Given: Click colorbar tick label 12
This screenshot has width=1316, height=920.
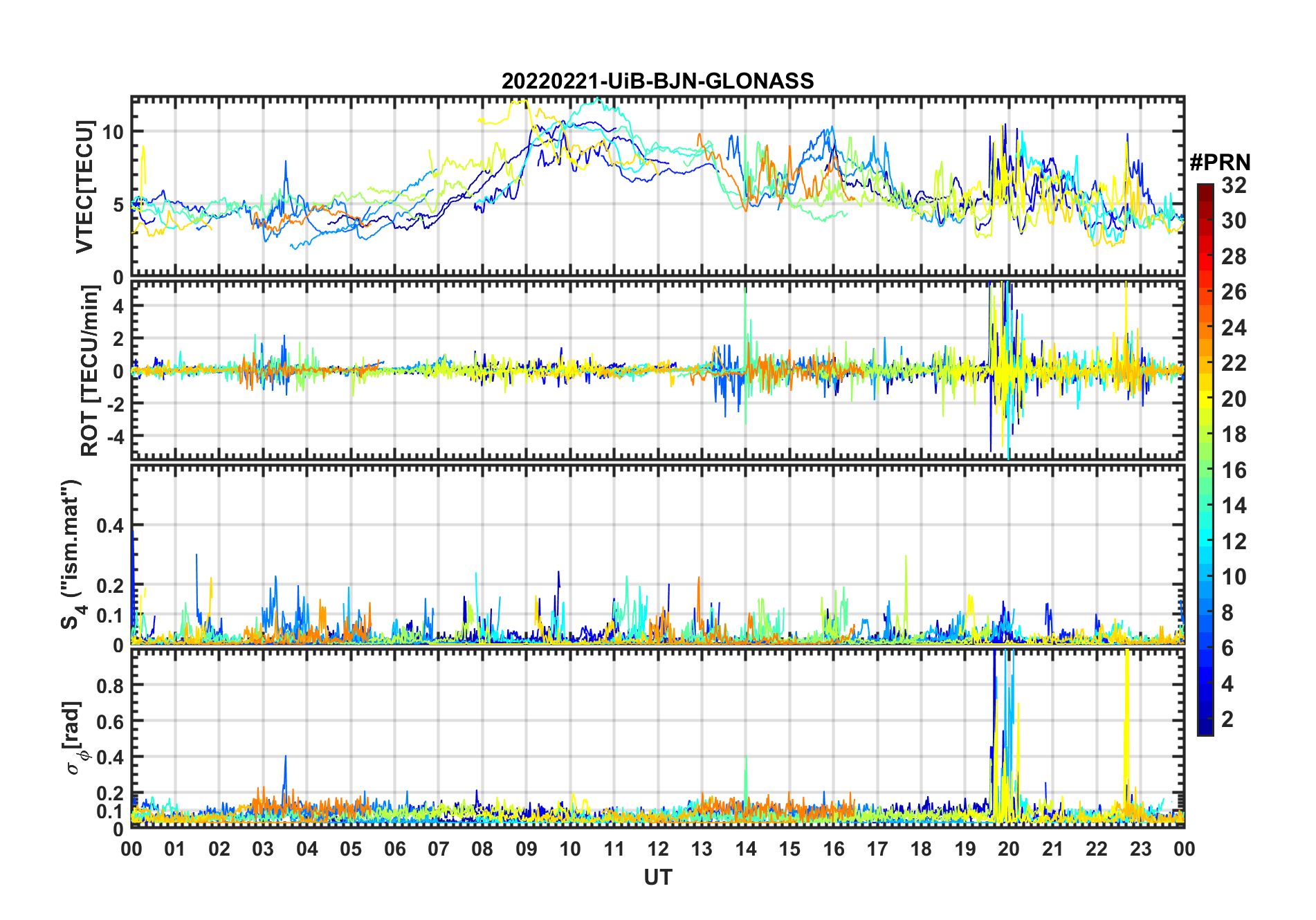Looking at the screenshot, I should 1234,542.
